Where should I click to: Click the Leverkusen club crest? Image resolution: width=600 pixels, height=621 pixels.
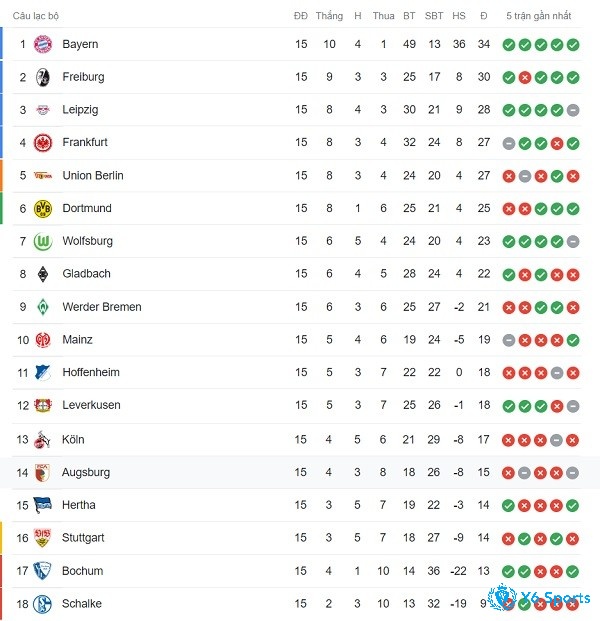pos(43,405)
